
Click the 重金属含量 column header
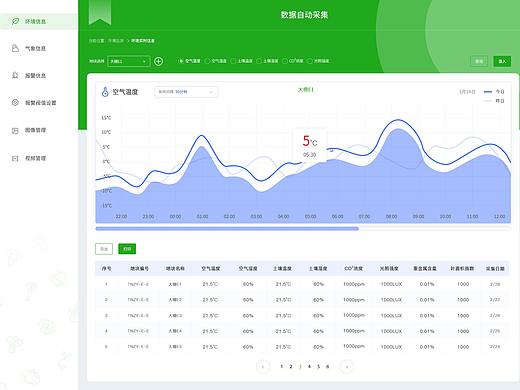pyautogui.click(x=425, y=268)
